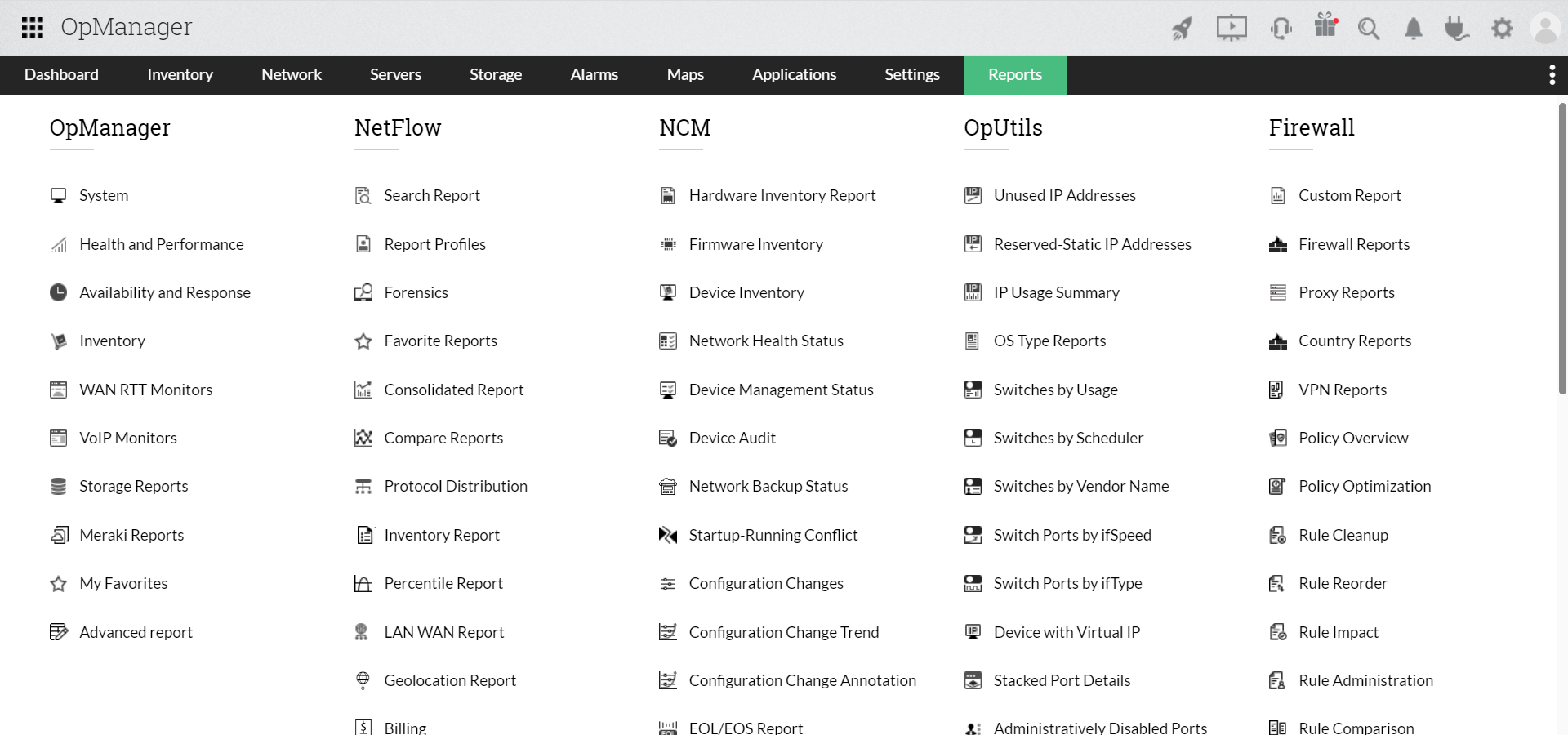Open Hardware Inventory Report
This screenshot has height=735, width=1568.
point(782,195)
